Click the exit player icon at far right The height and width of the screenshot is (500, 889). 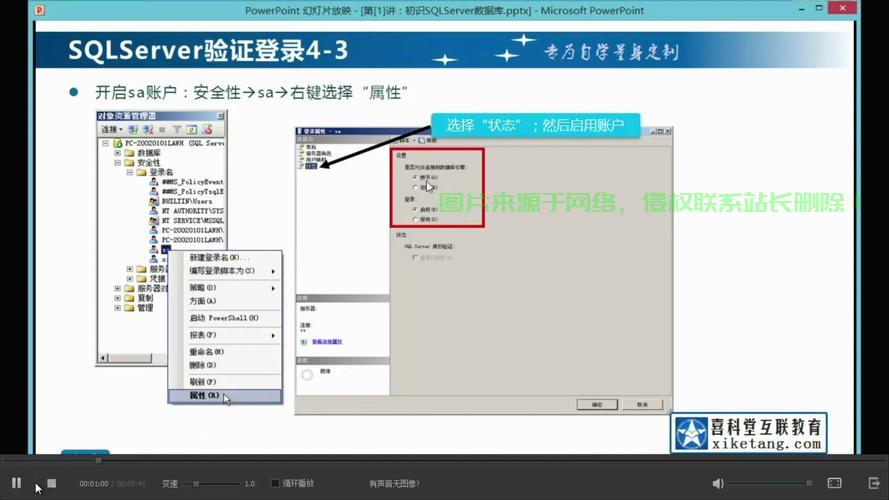pyautogui.click(x=874, y=483)
